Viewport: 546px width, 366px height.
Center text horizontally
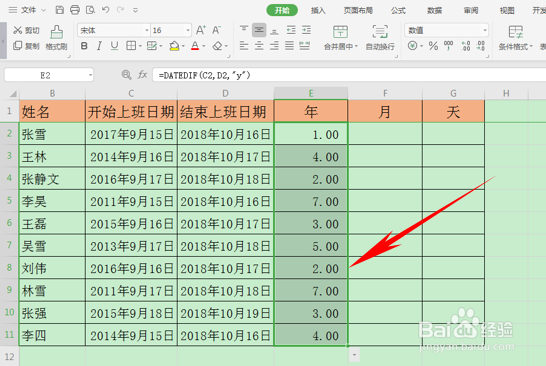[x=259, y=46]
